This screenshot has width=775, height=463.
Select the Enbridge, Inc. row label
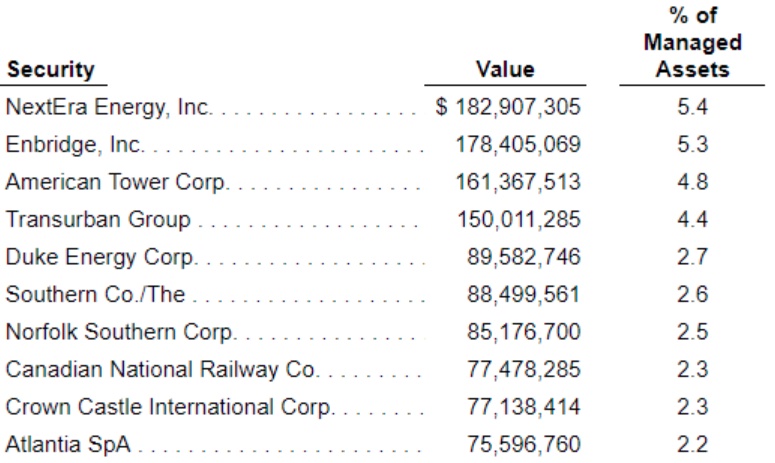(75, 145)
